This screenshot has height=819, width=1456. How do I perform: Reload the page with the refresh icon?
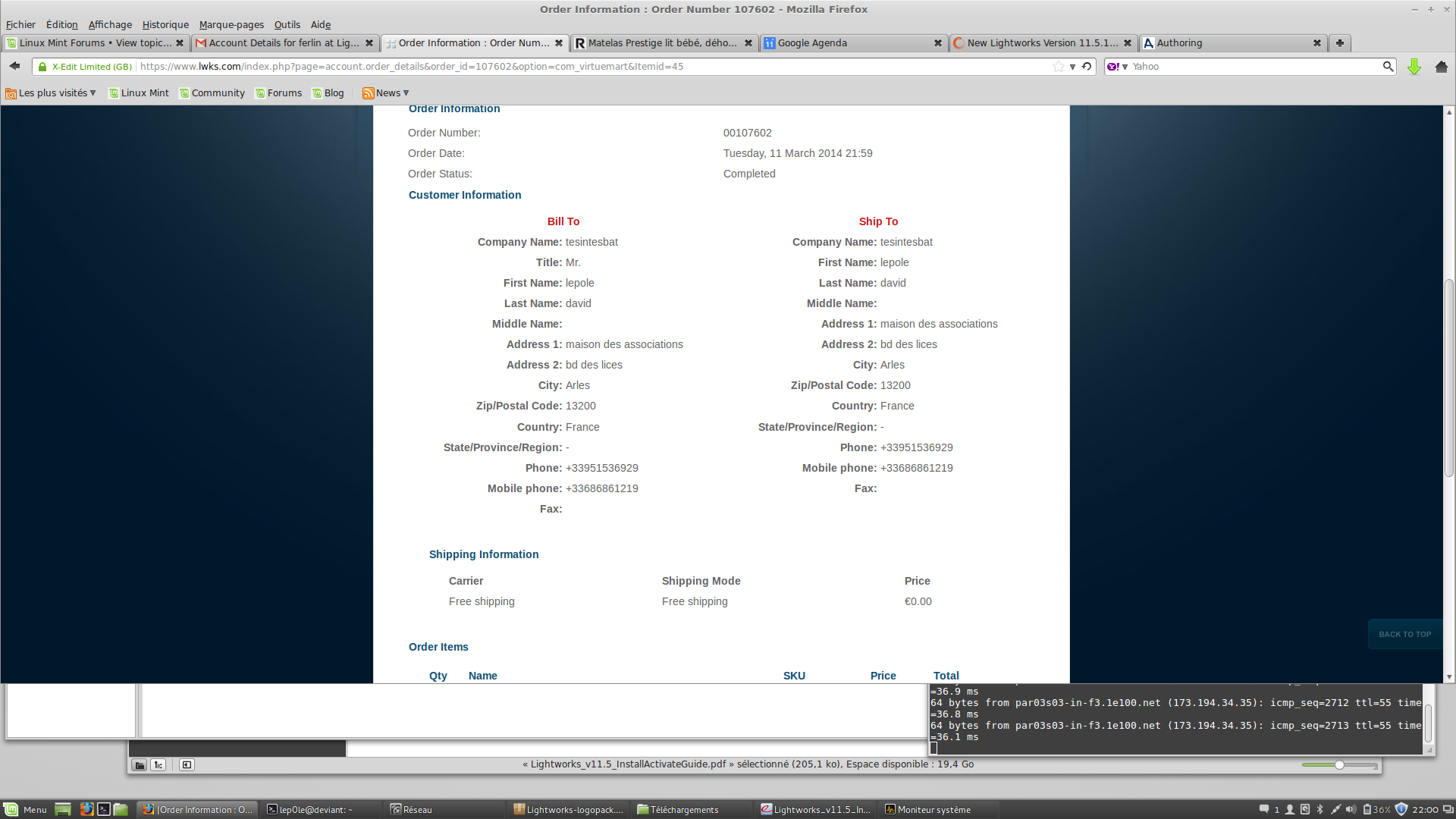(x=1087, y=67)
